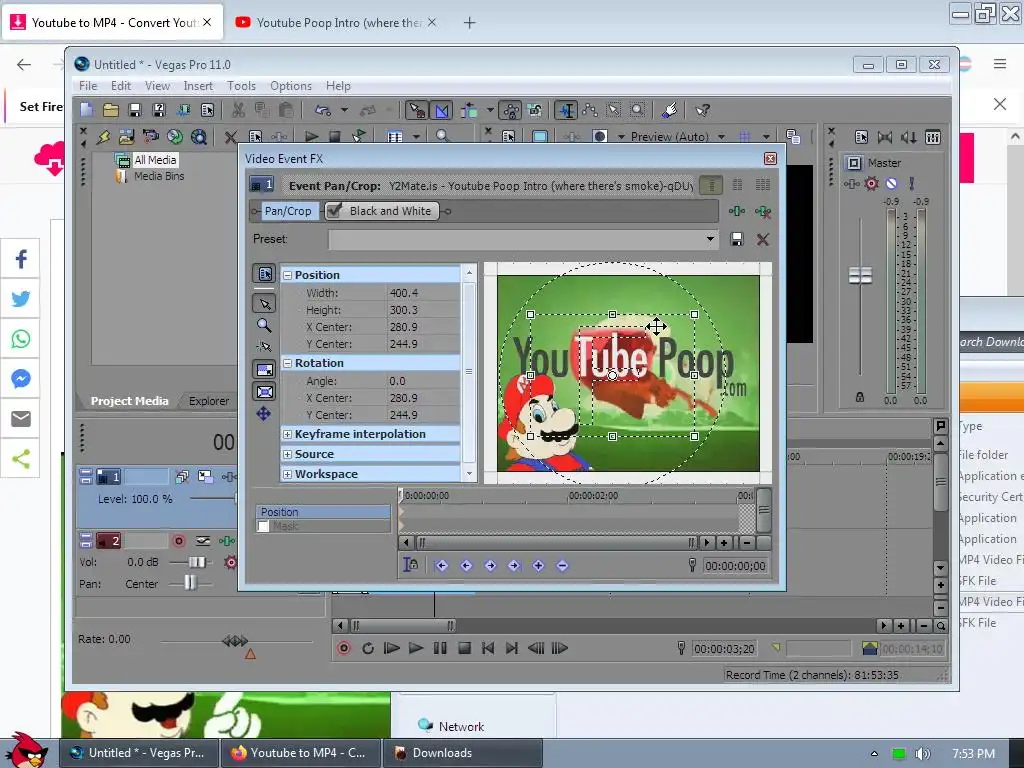Open Downloads from the taskbar
The width and height of the screenshot is (1024, 768).
coord(462,753)
